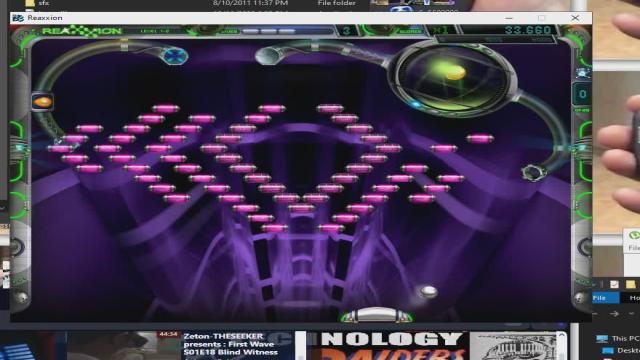Click the round knob on the lower right frame
Screen dimensions: 640x360
point(579,298)
